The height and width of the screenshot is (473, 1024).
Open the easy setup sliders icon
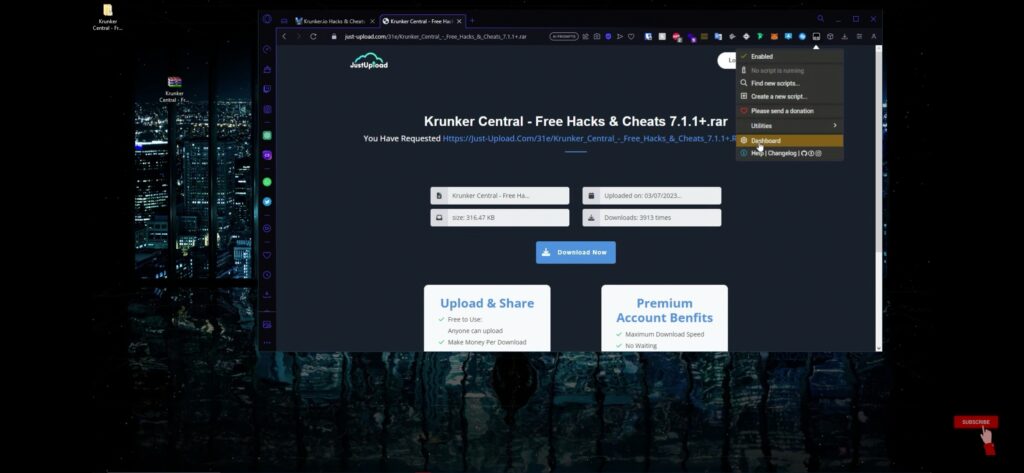(x=859, y=37)
